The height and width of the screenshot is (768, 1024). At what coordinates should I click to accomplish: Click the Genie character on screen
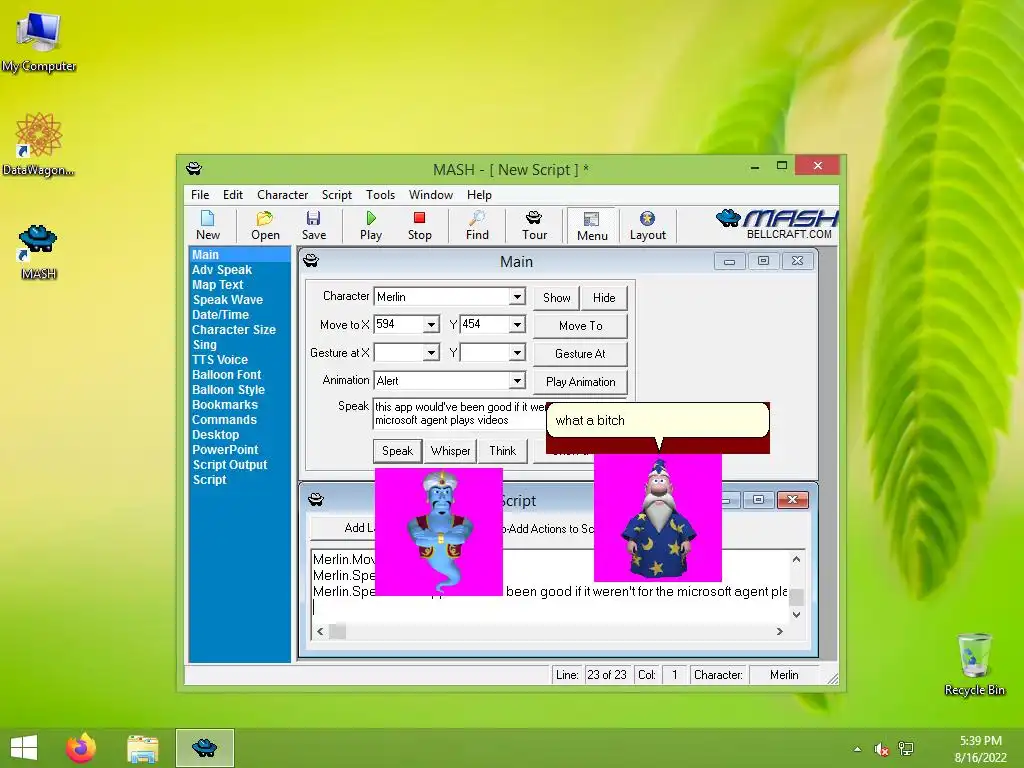(439, 532)
